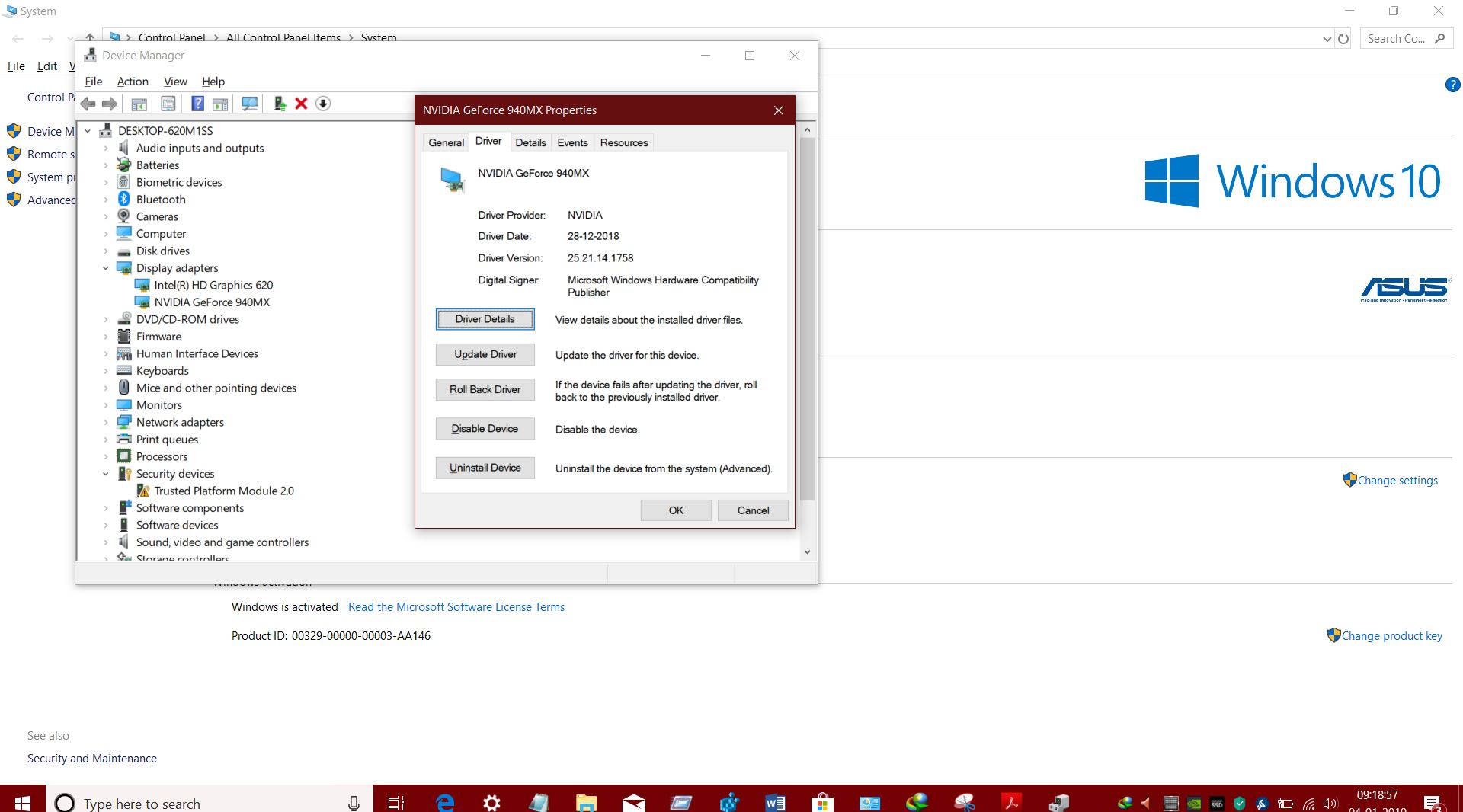The image size is (1463, 812).
Task: Select the Help icon in Device Manager toolbar
Action: [x=197, y=104]
